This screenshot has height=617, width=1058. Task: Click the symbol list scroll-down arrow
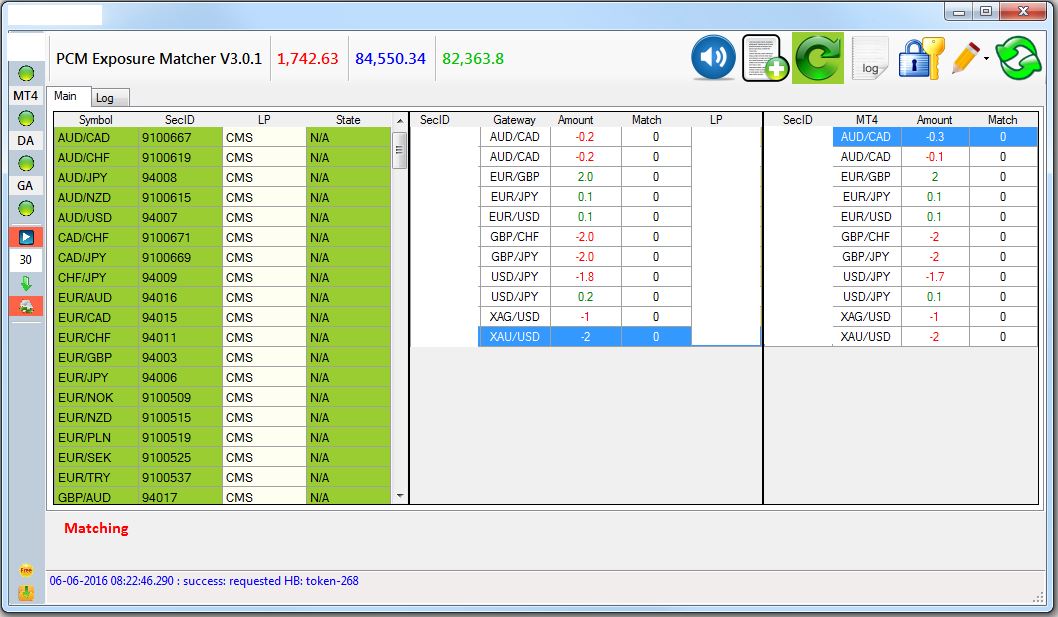click(x=400, y=495)
